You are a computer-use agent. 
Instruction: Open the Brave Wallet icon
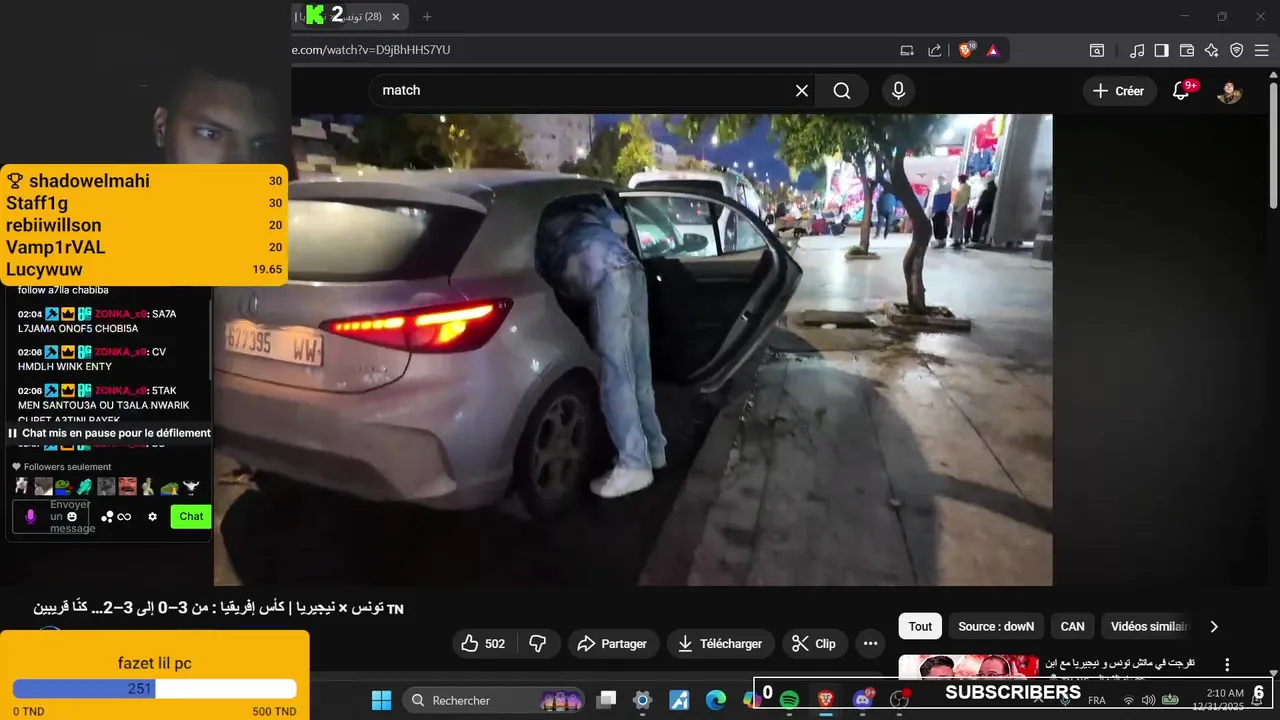pos(1187,50)
